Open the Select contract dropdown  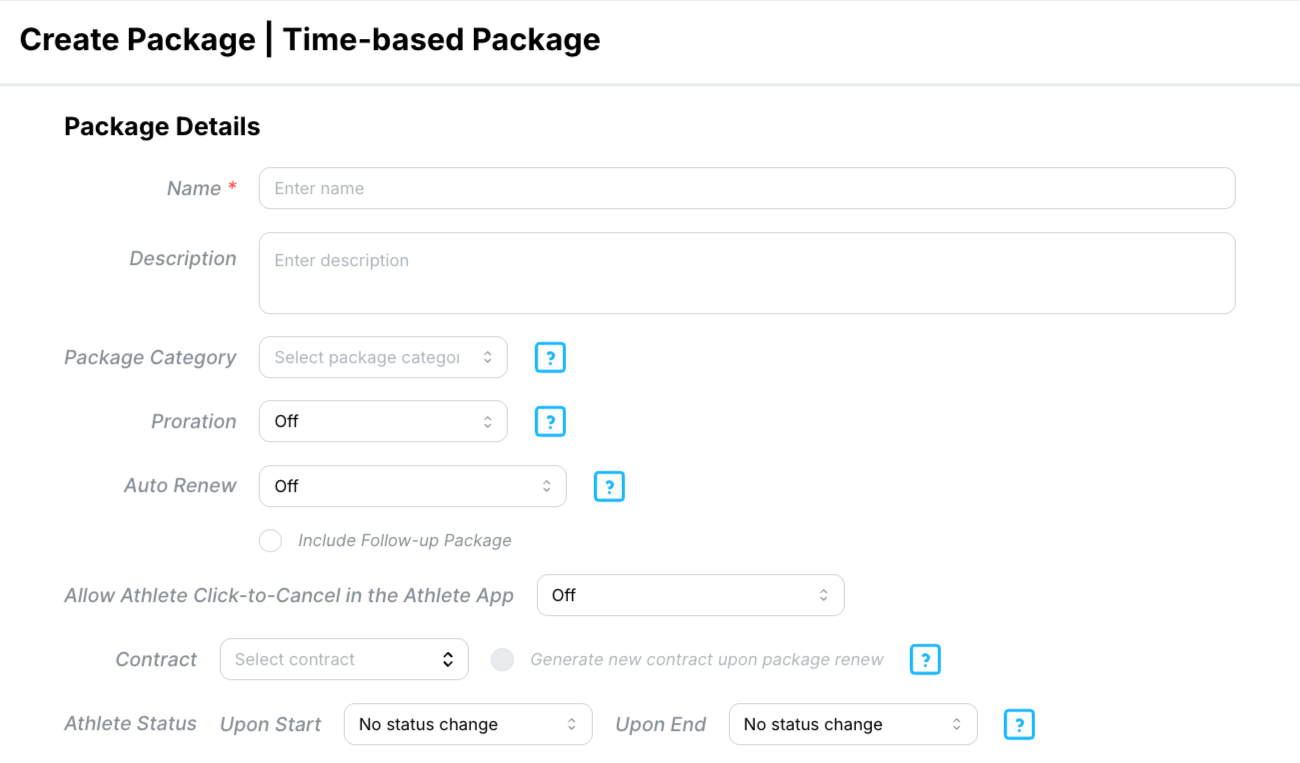click(x=344, y=659)
